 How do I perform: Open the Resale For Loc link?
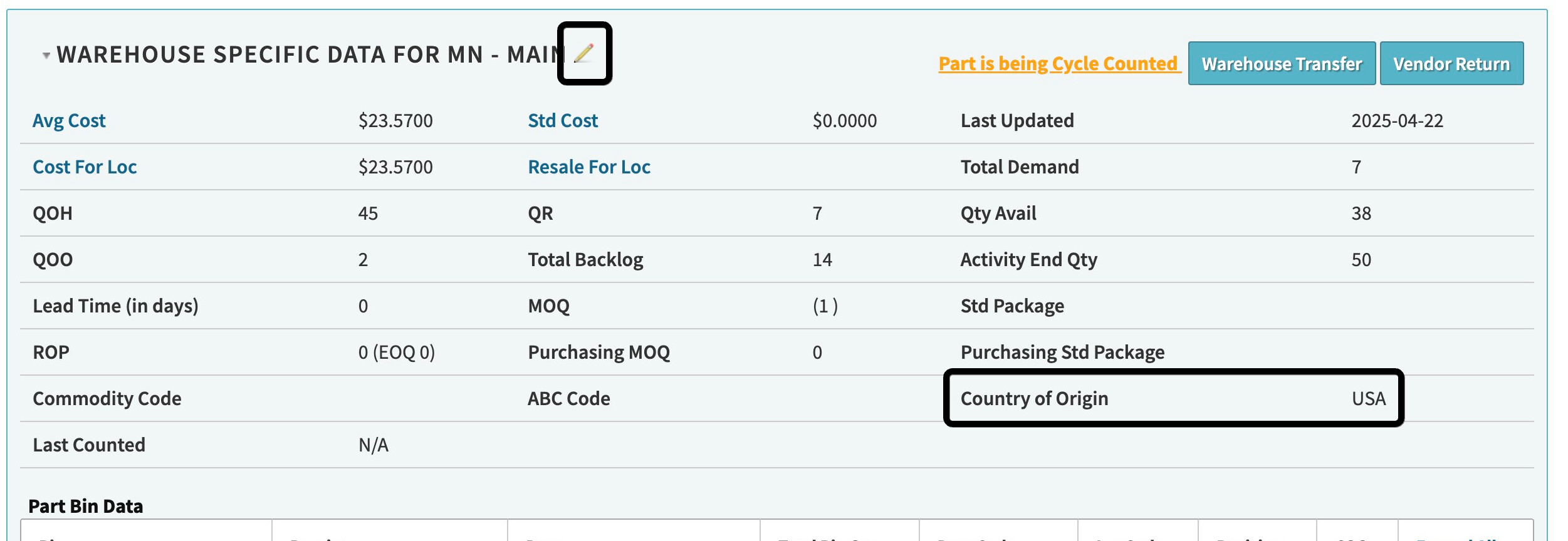[x=589, y=167]
